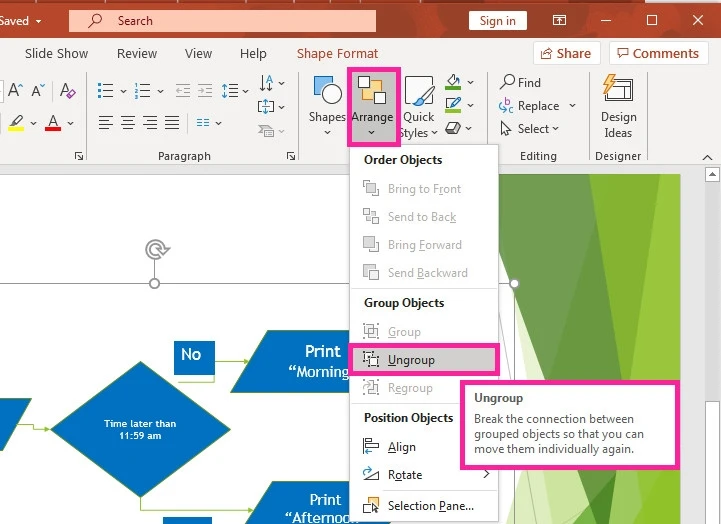
Task: Open Design Ideas pane
Action: click(x=618, y=107)
